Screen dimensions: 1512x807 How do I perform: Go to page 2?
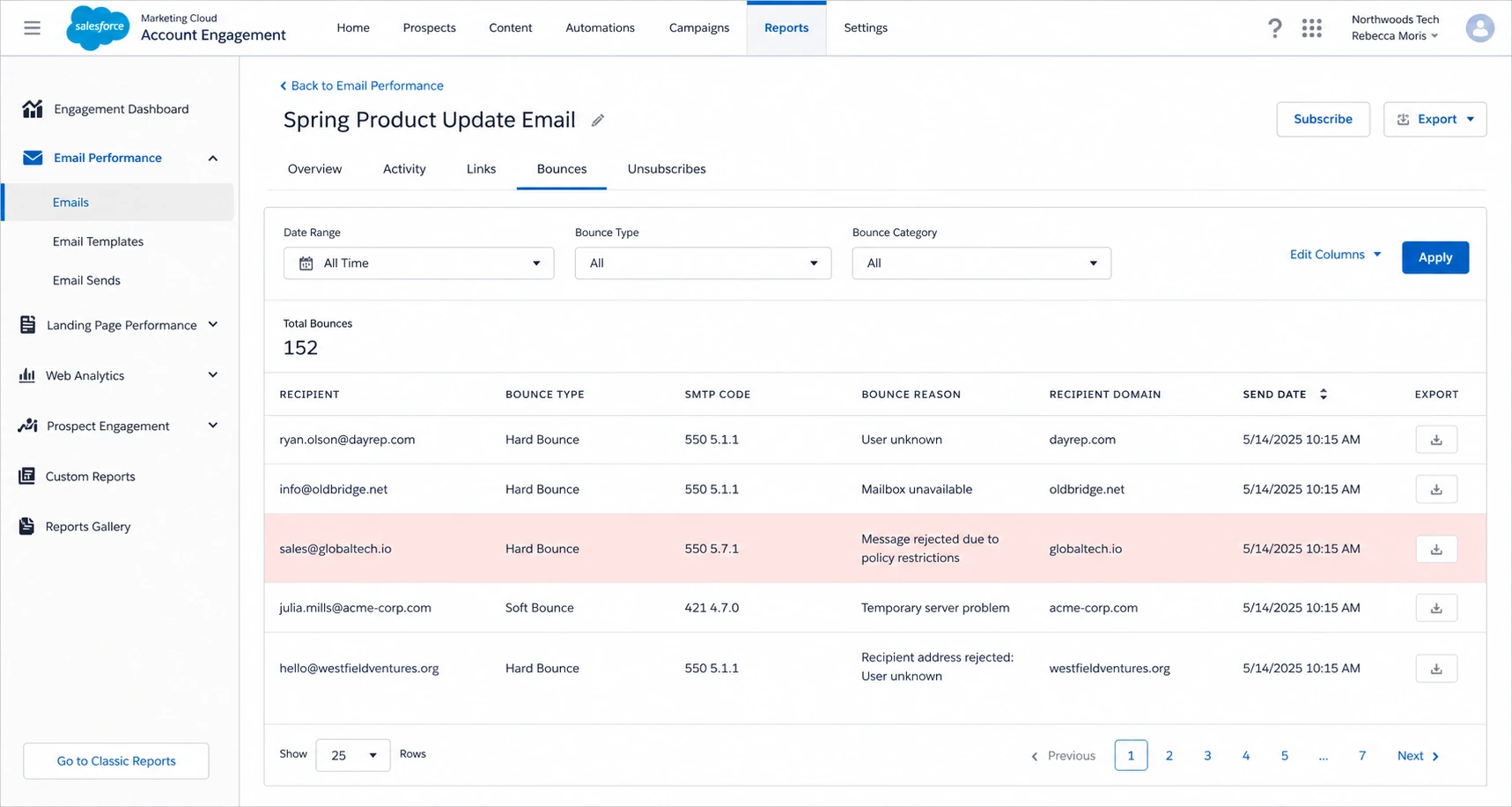[1169, 756]
